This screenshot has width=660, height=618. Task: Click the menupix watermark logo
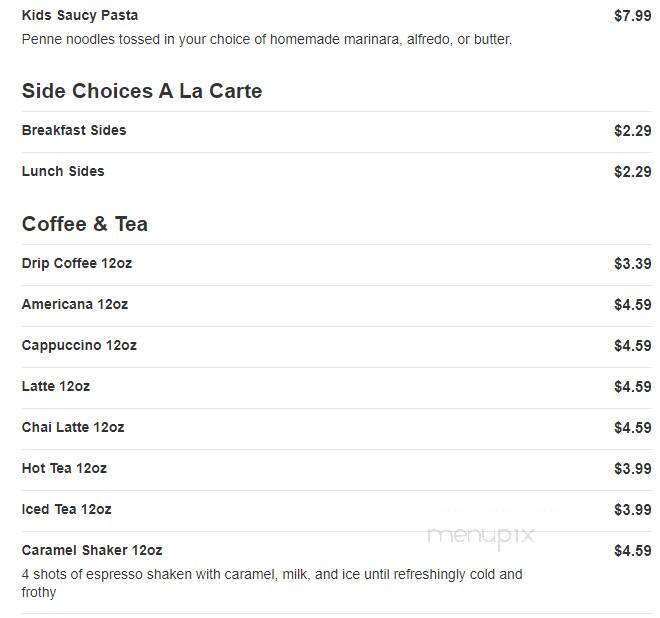point(481,537)
